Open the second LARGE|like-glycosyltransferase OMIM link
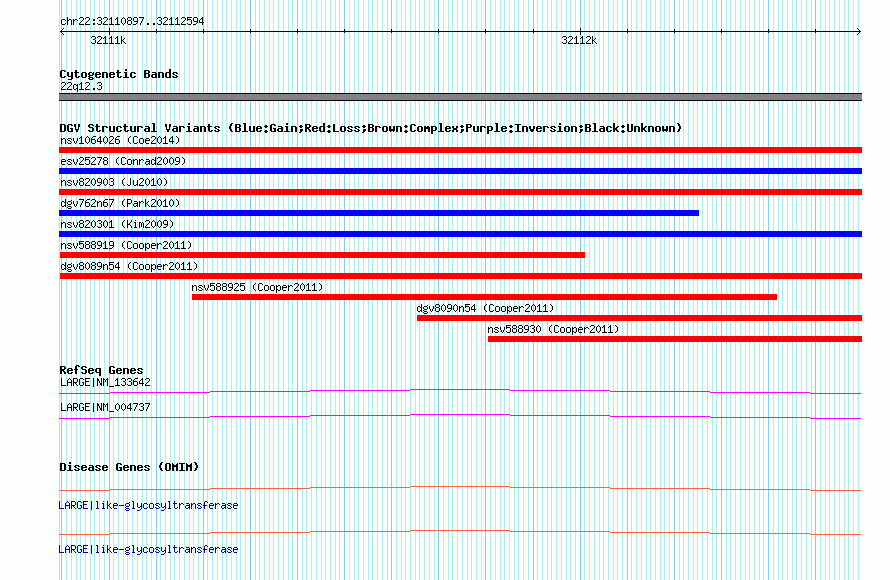This screenshot has width=890, height=580. [x=148, y=549]
